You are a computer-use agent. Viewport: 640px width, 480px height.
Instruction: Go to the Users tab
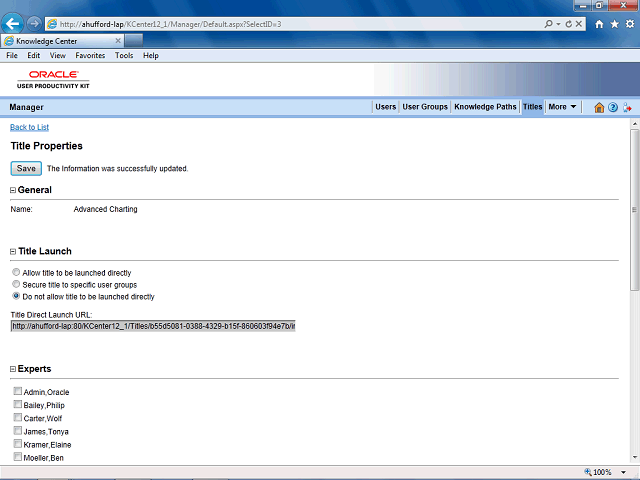click(x=386, y=107)
